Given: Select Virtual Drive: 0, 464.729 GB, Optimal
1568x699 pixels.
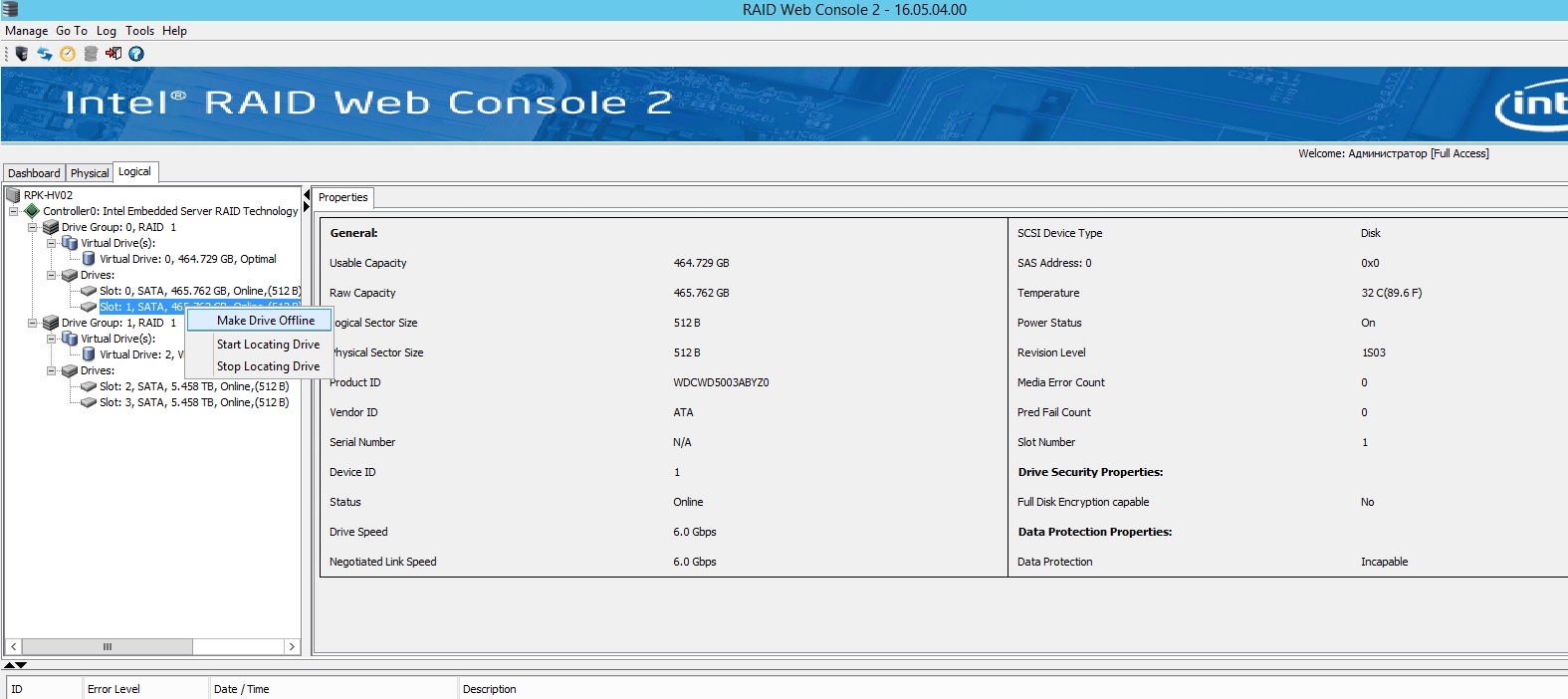Looking at the screenshot, I should pyautogui.click(x=188, y=259).
